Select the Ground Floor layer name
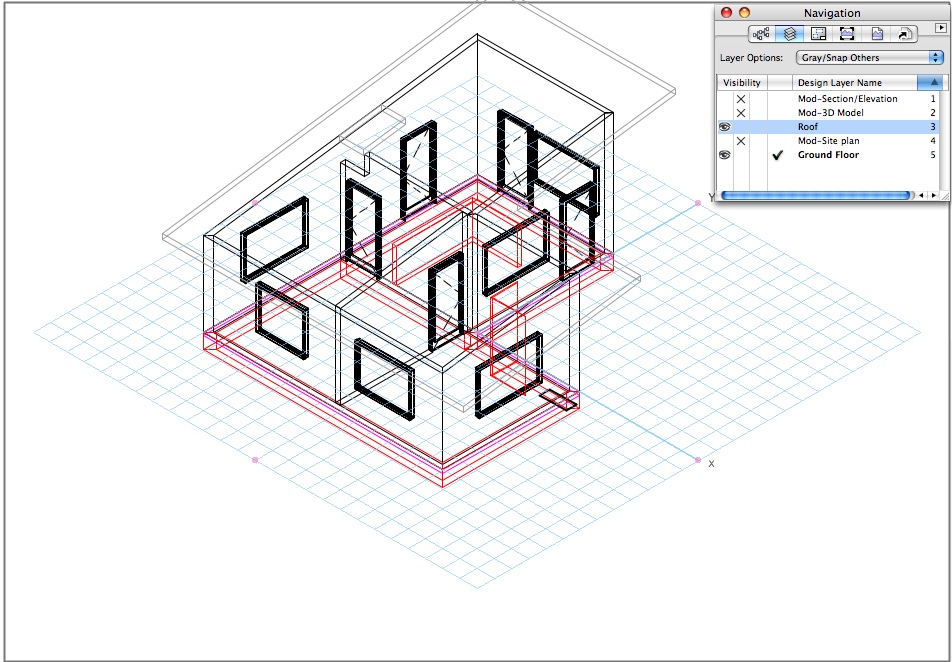This screenshot has width=952, height=662. pos(828,155)
